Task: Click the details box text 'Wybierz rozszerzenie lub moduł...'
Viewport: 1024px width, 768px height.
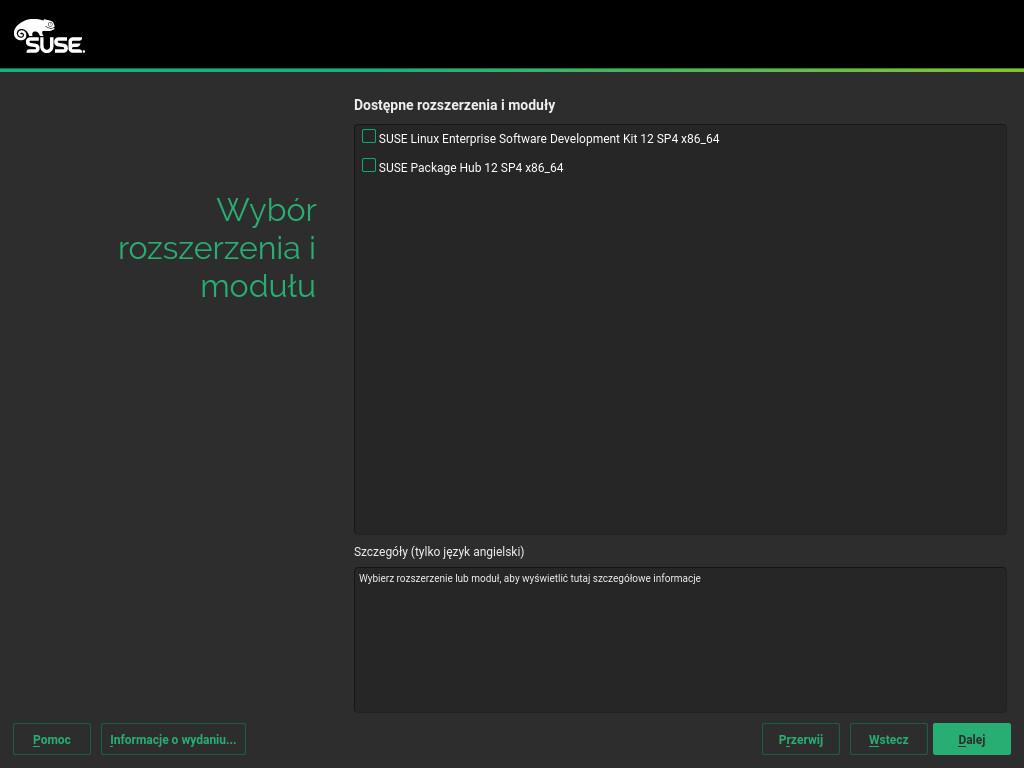Action: click(530, 579)
